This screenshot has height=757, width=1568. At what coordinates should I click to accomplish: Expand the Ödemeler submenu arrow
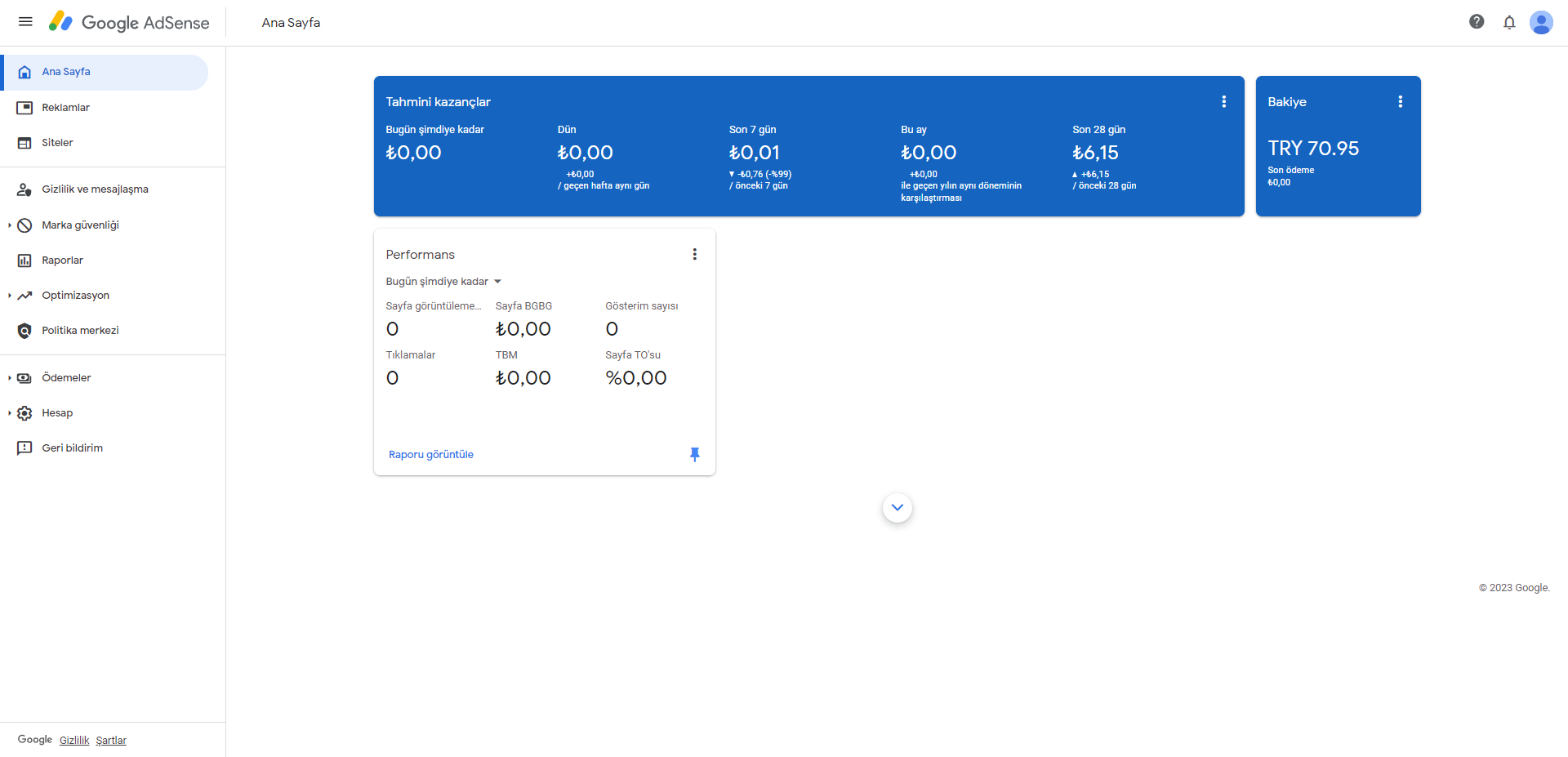pyautogui.click(x=9, y=378)
